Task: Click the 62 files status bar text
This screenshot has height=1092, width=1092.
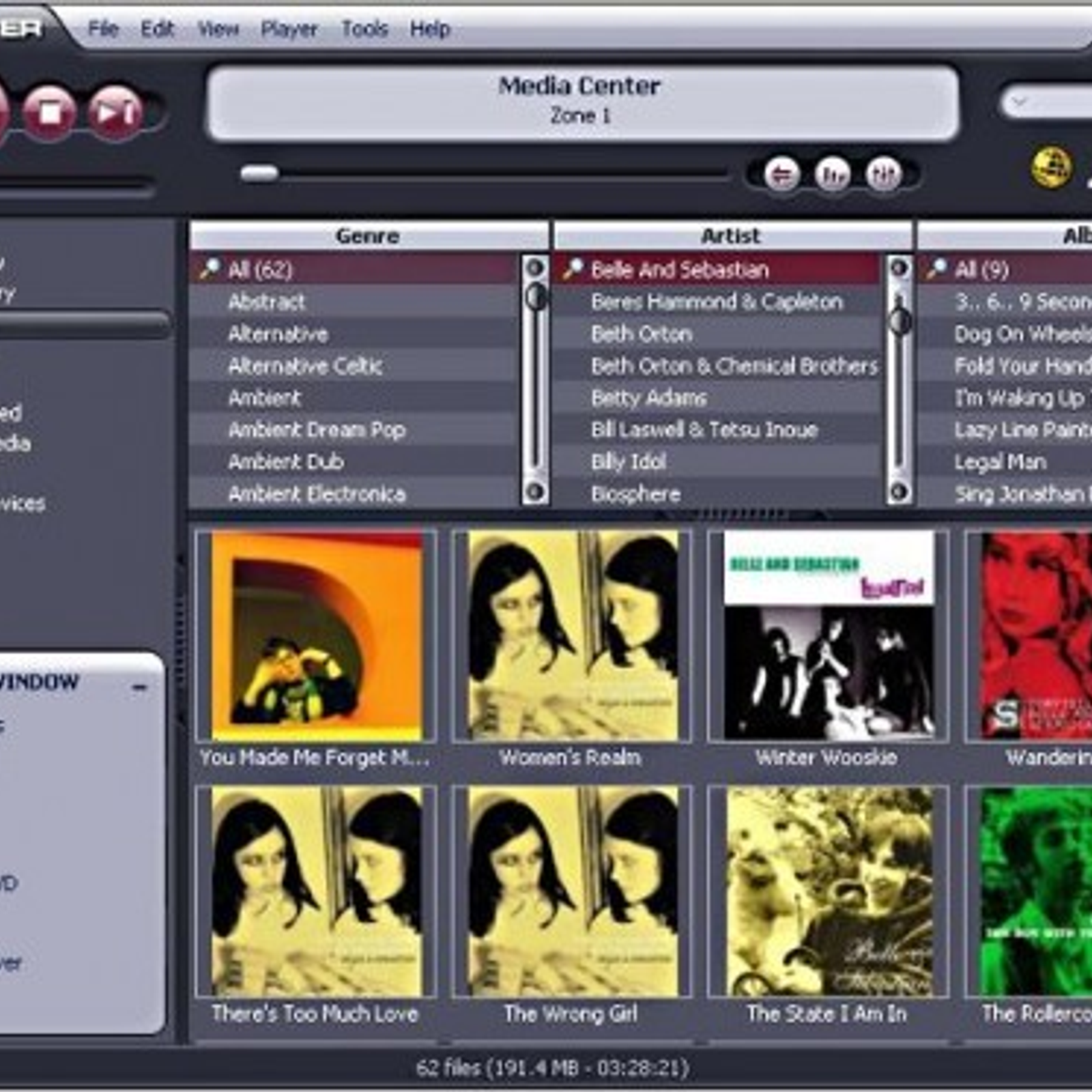Action: (x=553, y=1067)
